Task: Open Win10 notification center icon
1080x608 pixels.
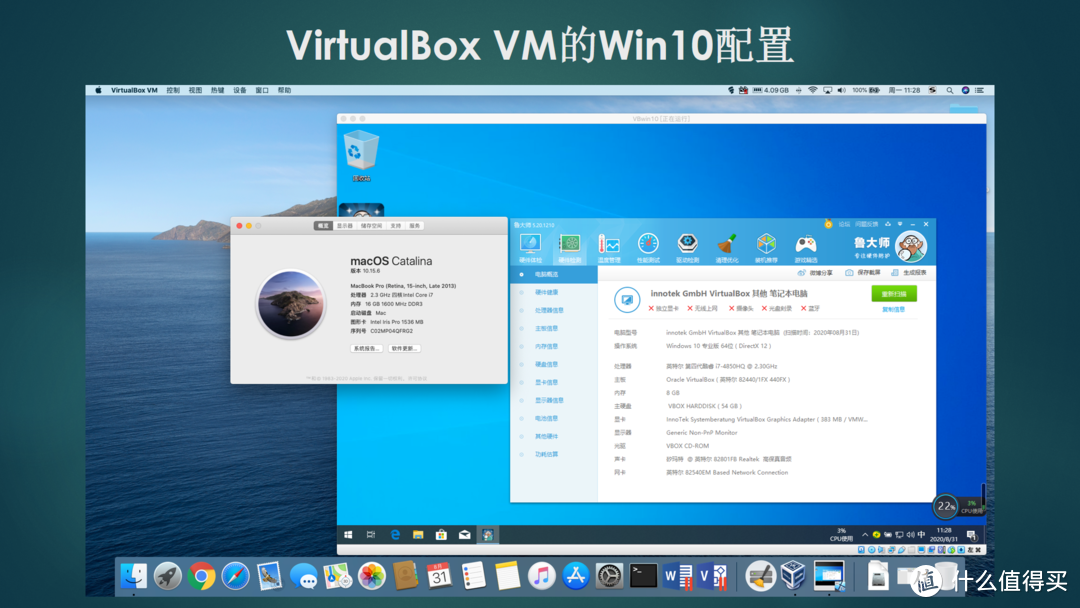Action: pos(971,535)
